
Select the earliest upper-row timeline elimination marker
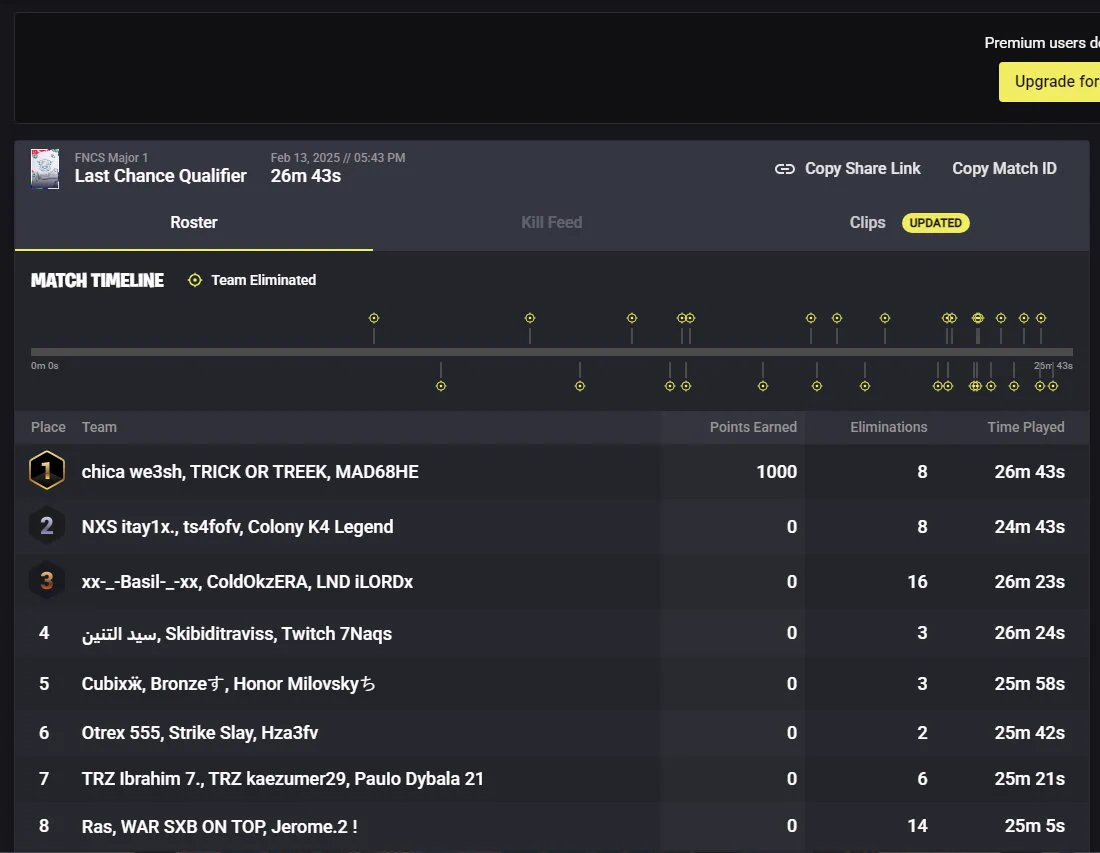374,318
